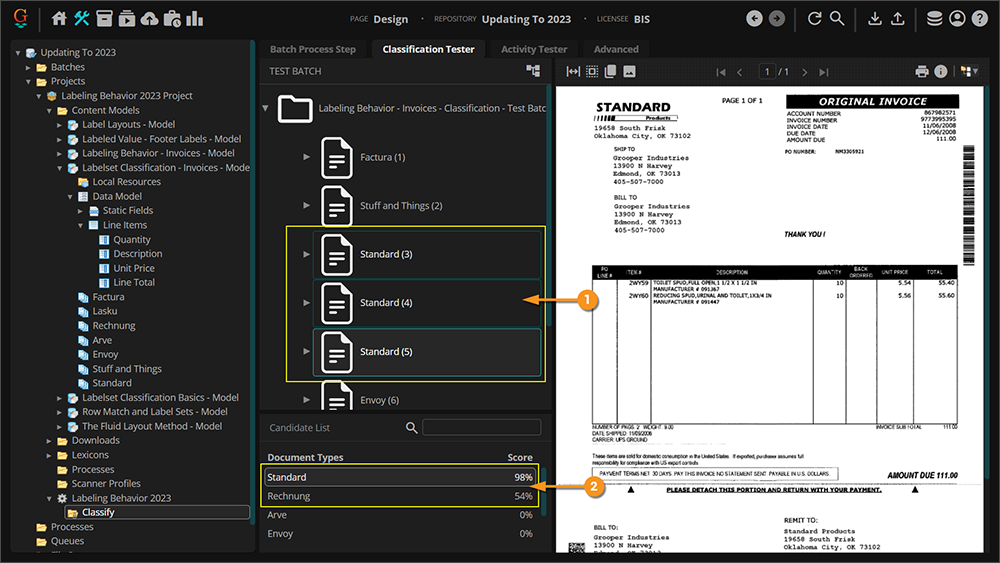1000x563 pixels.
Task: Select Standard (4) document in test batch
Action: pos(385,303)
